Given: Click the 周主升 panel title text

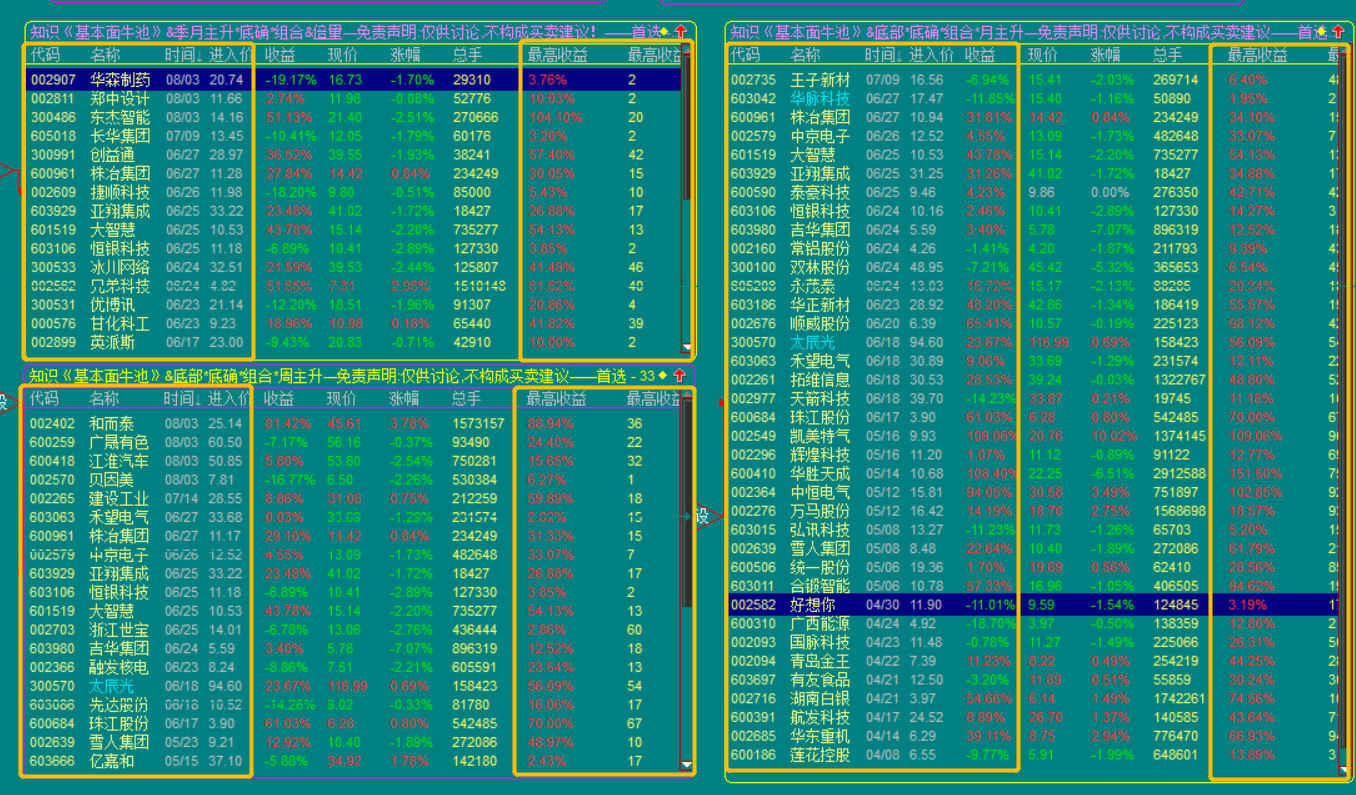Looking at the screenshot, I should pyautogui.click(x=342, y=376).
